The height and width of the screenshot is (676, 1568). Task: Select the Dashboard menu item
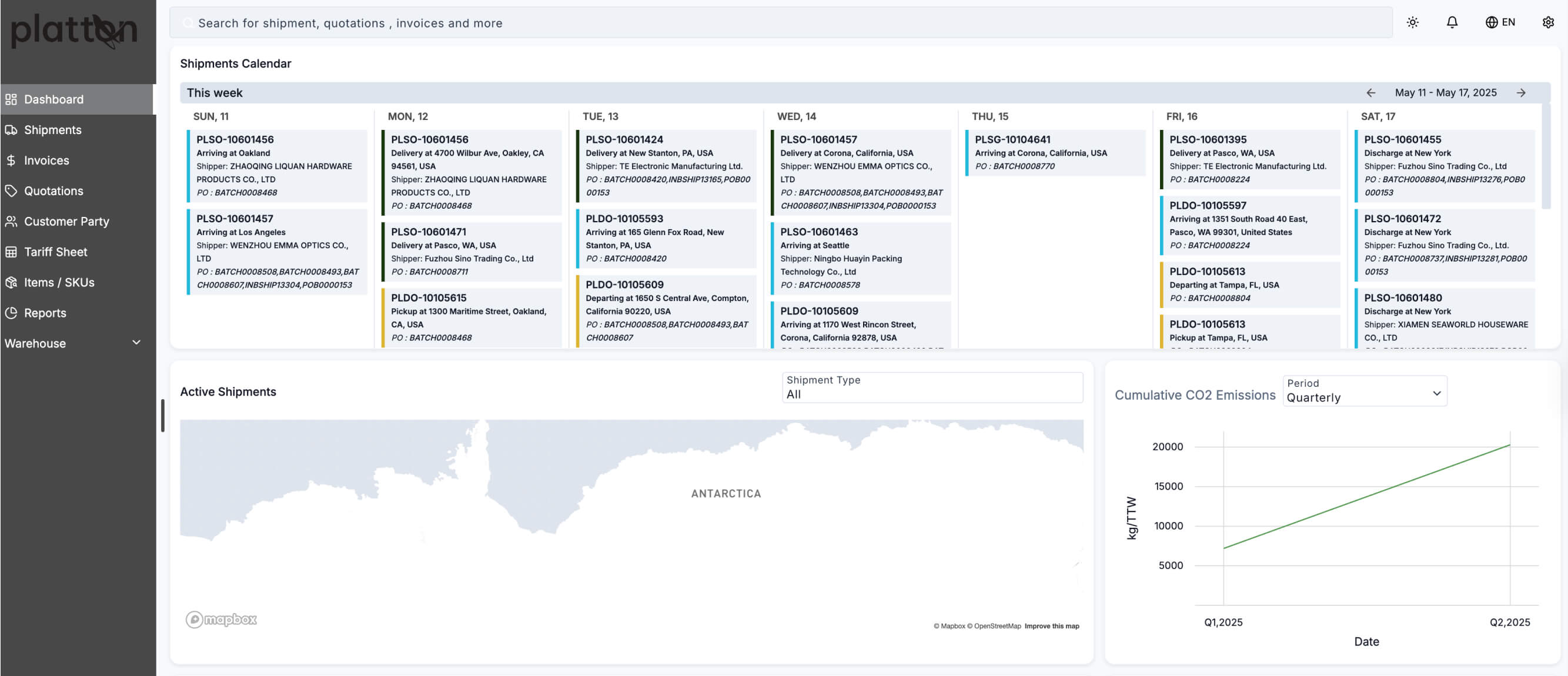pos(54,99)
